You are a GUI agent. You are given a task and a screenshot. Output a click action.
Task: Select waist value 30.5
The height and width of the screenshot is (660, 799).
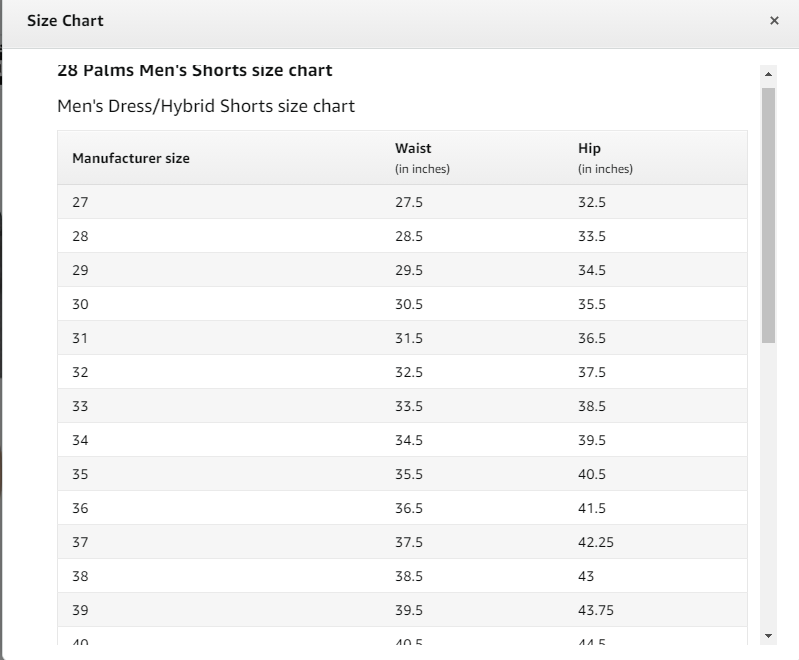pos(409,304)
